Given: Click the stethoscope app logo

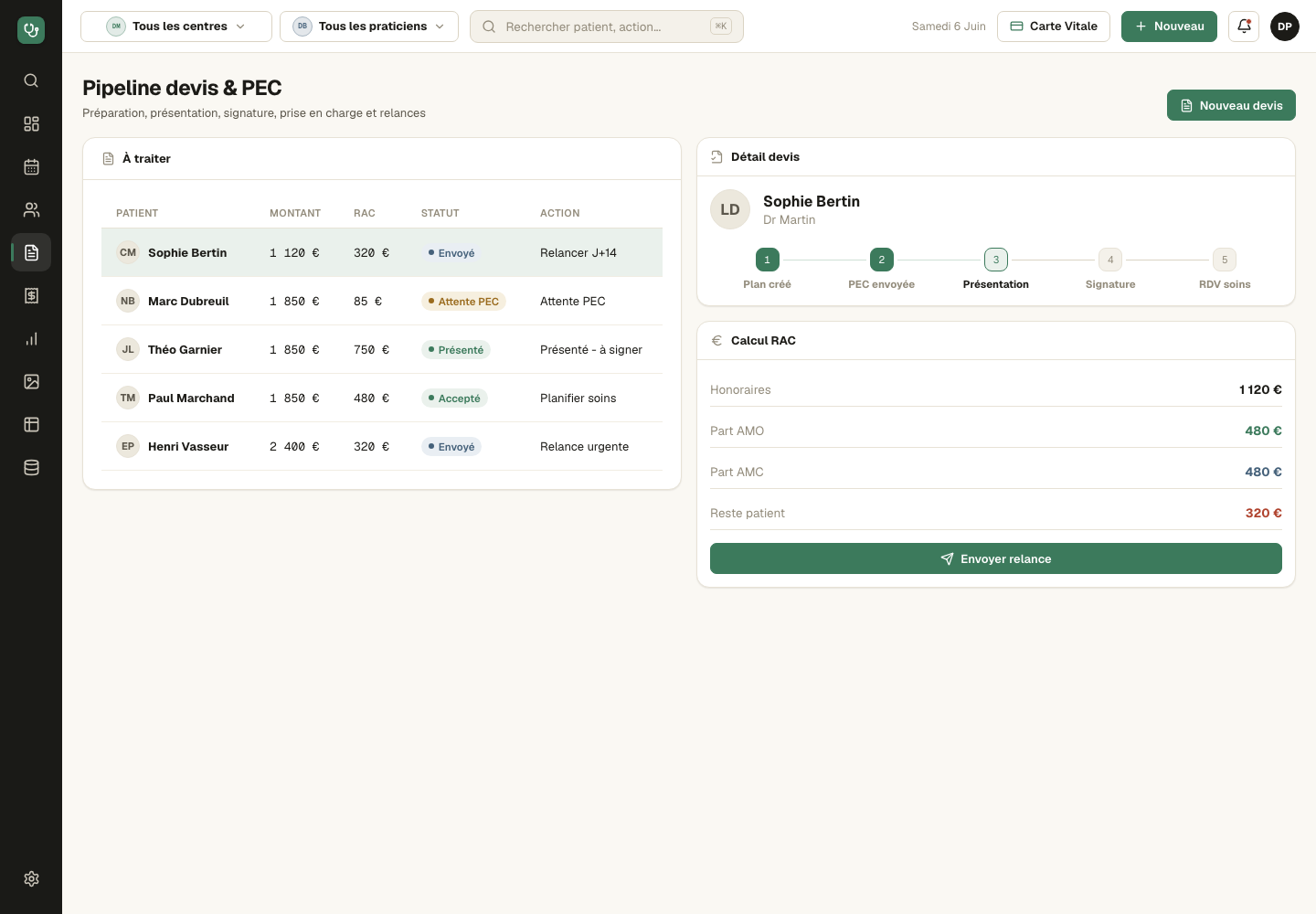Looking at the screenshot, I should (x=31, y=30).
